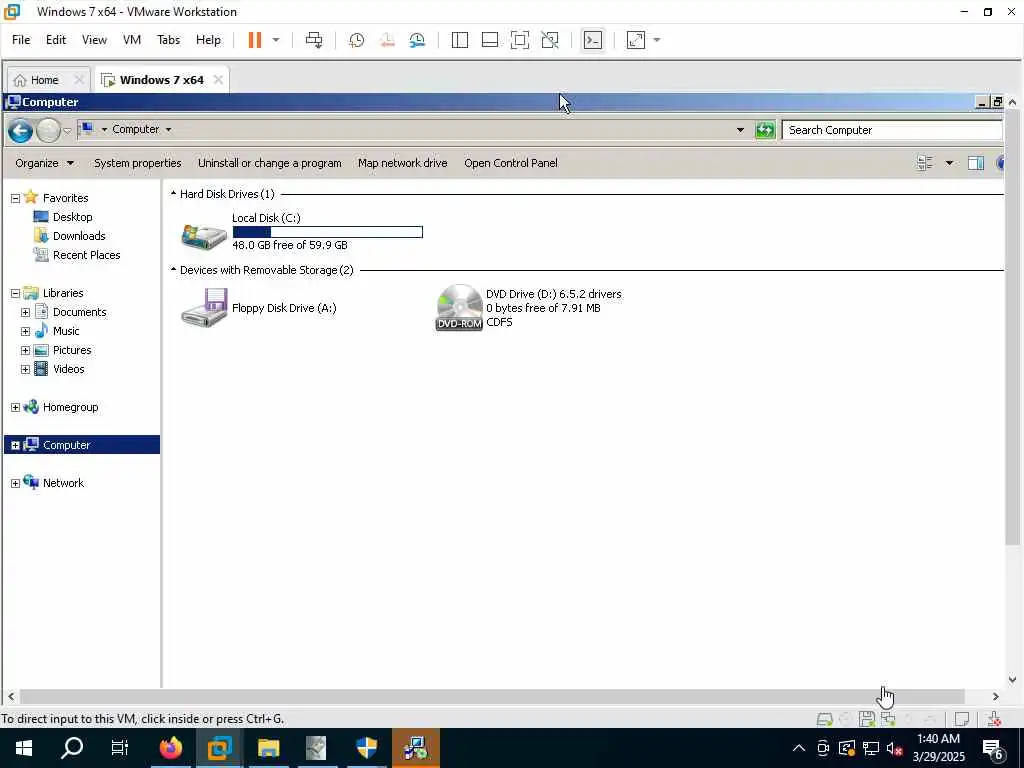Click the Local Disk usage bar
The width and height of the screenshot is (1024, 768).
pos(328,232)
